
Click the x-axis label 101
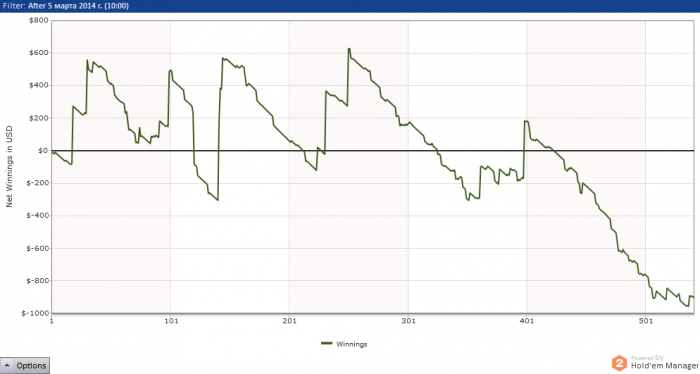point(171,321)
